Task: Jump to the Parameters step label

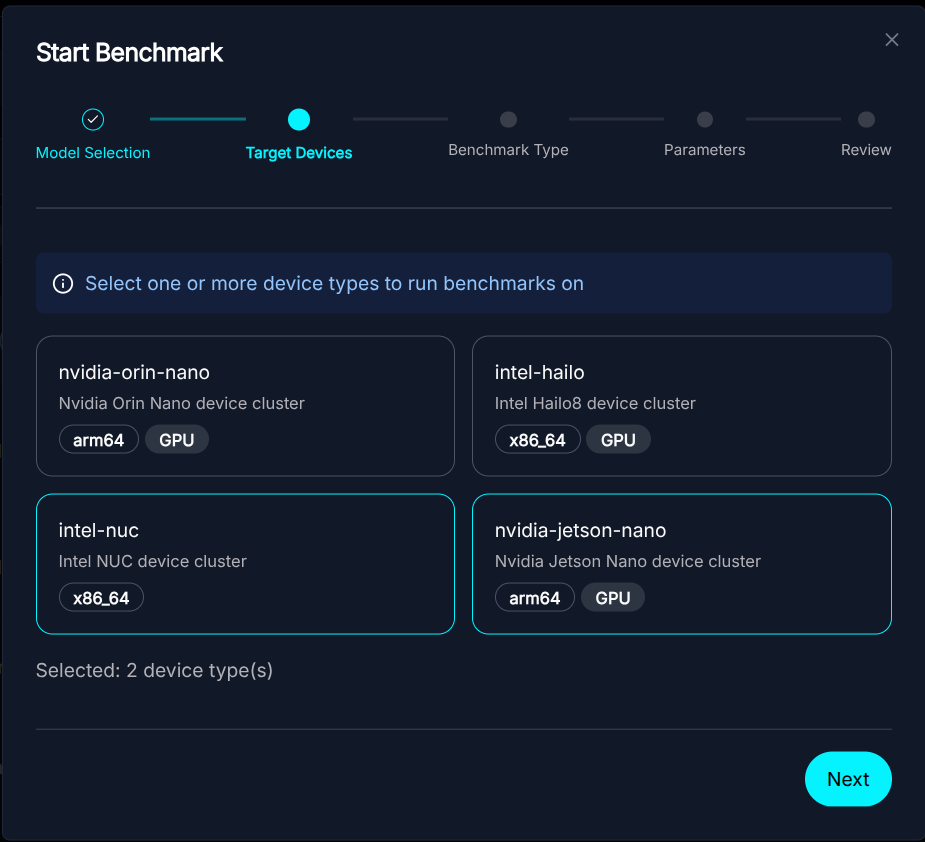Action: tap(705, 150)
